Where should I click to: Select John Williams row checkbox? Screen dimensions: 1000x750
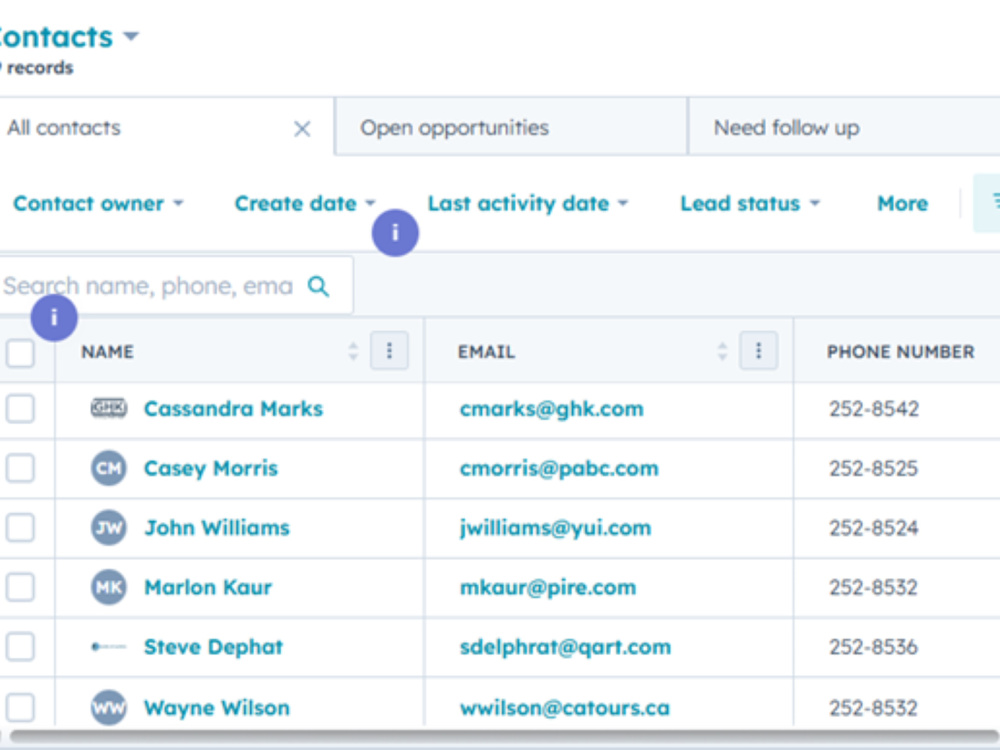point(20,527)
